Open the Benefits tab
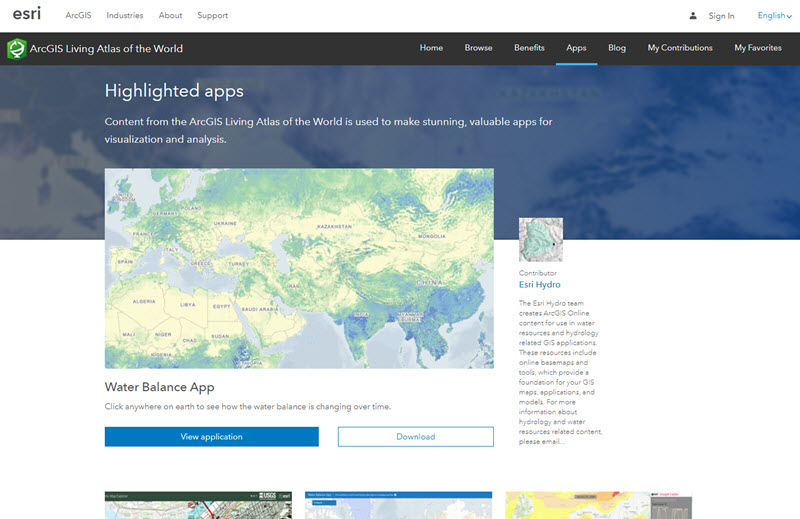 coord(529,48)
